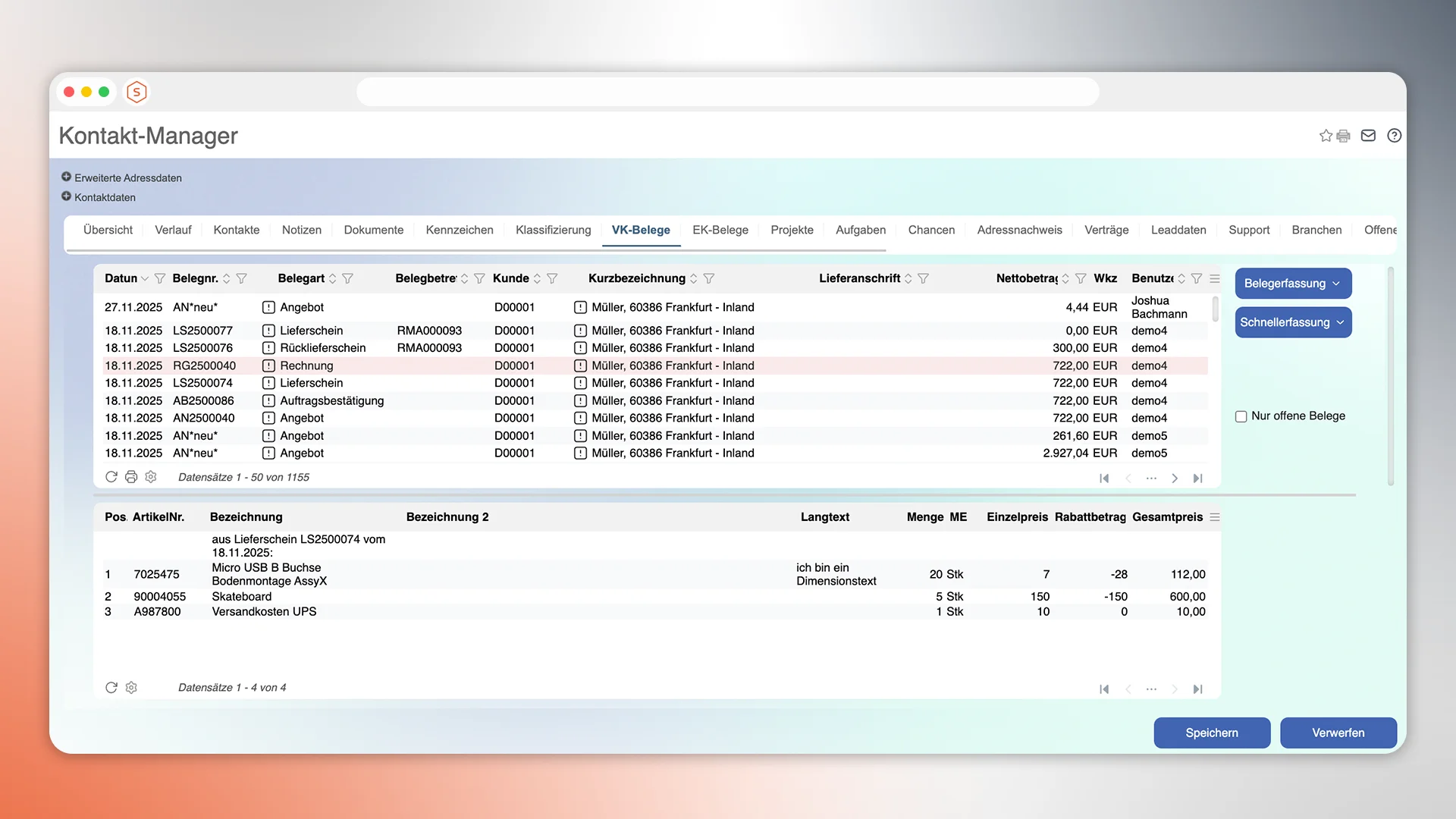Open the Projekte tab
1456x819 pixels.
792,230
